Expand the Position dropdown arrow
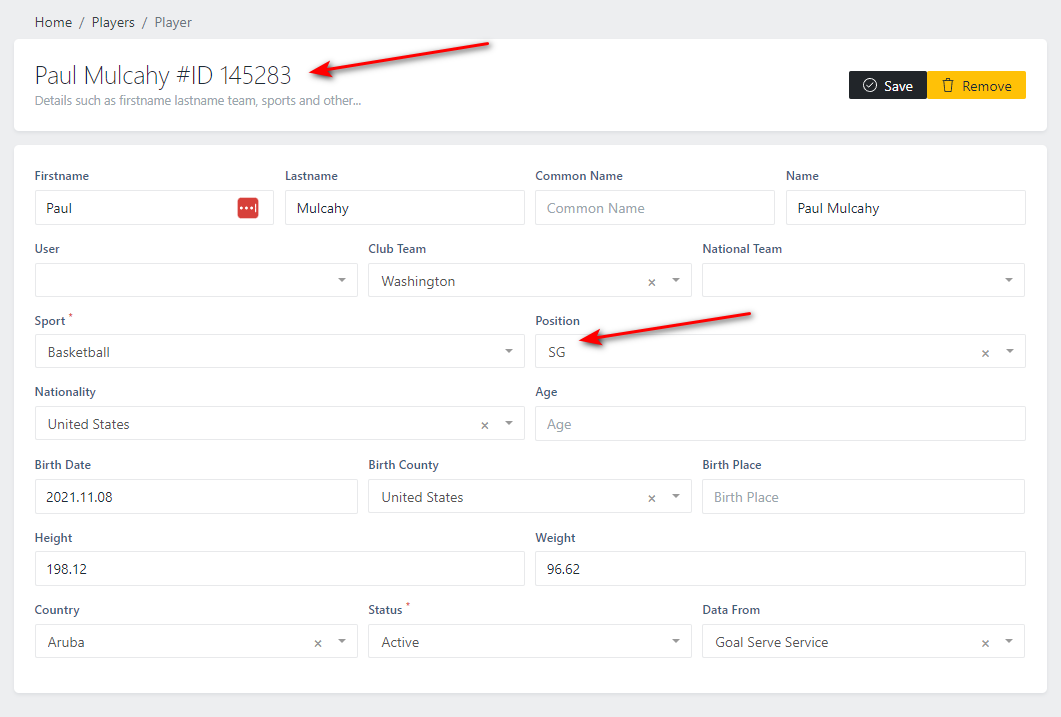The height and width of the screenshot is (717, 1061). pyautogui.click(x=1010, y=351)
